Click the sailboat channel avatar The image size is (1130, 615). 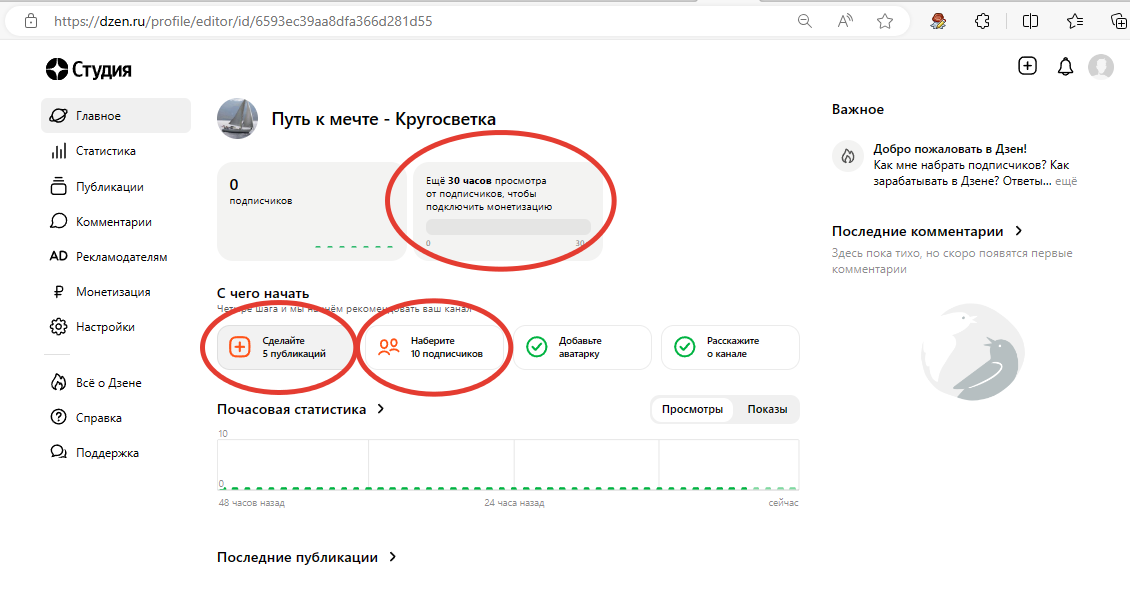pos(238,118)
